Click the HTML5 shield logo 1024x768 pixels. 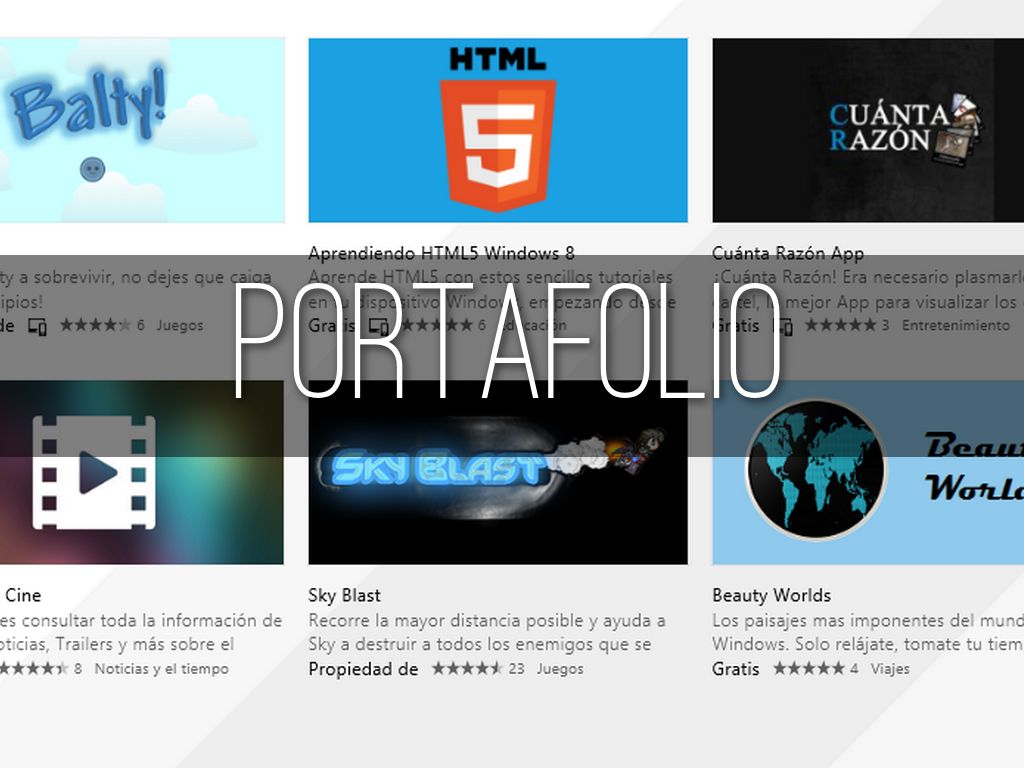pos(497,145)
